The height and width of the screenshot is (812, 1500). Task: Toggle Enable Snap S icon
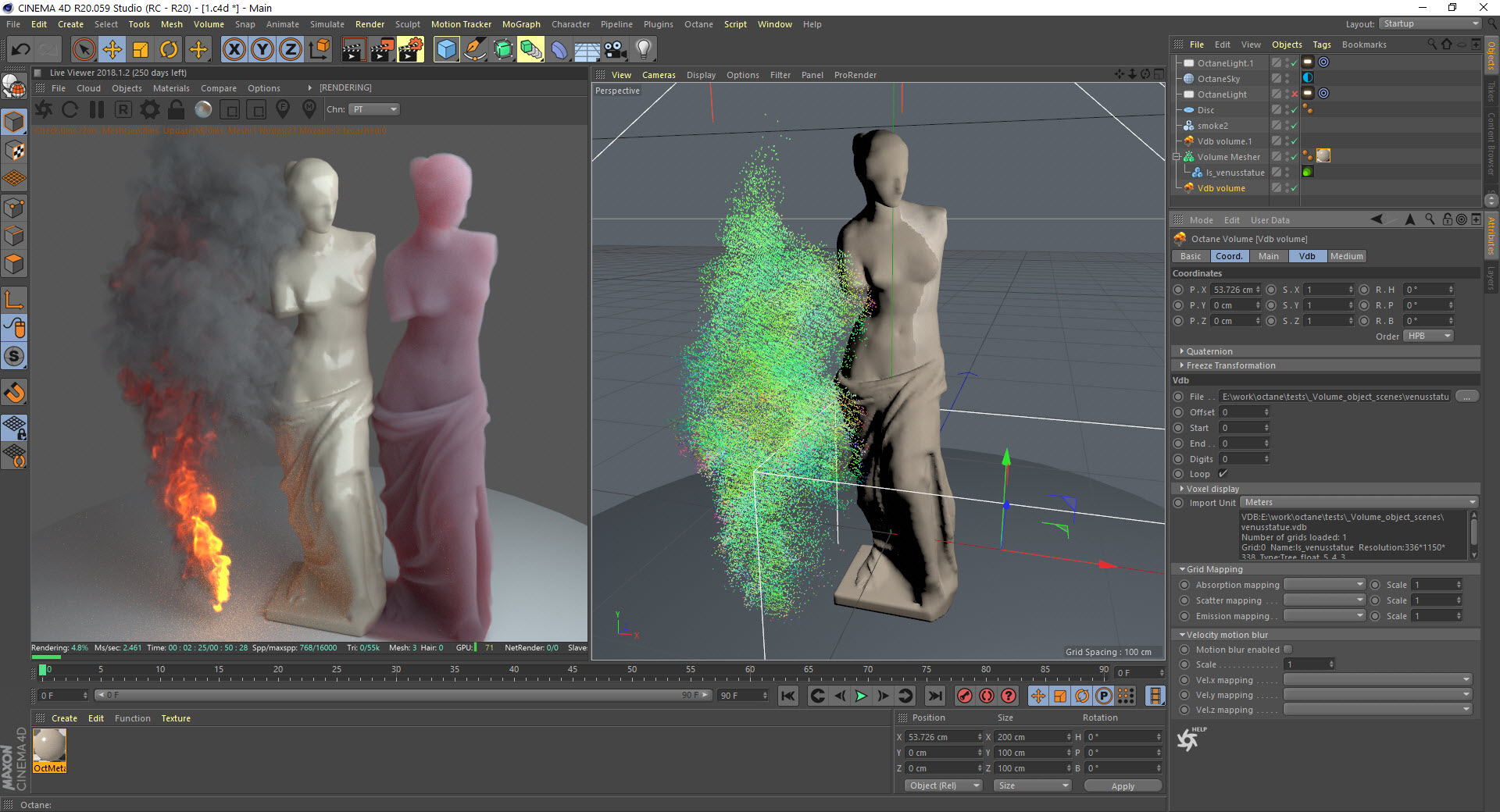(x=14, y=357)
